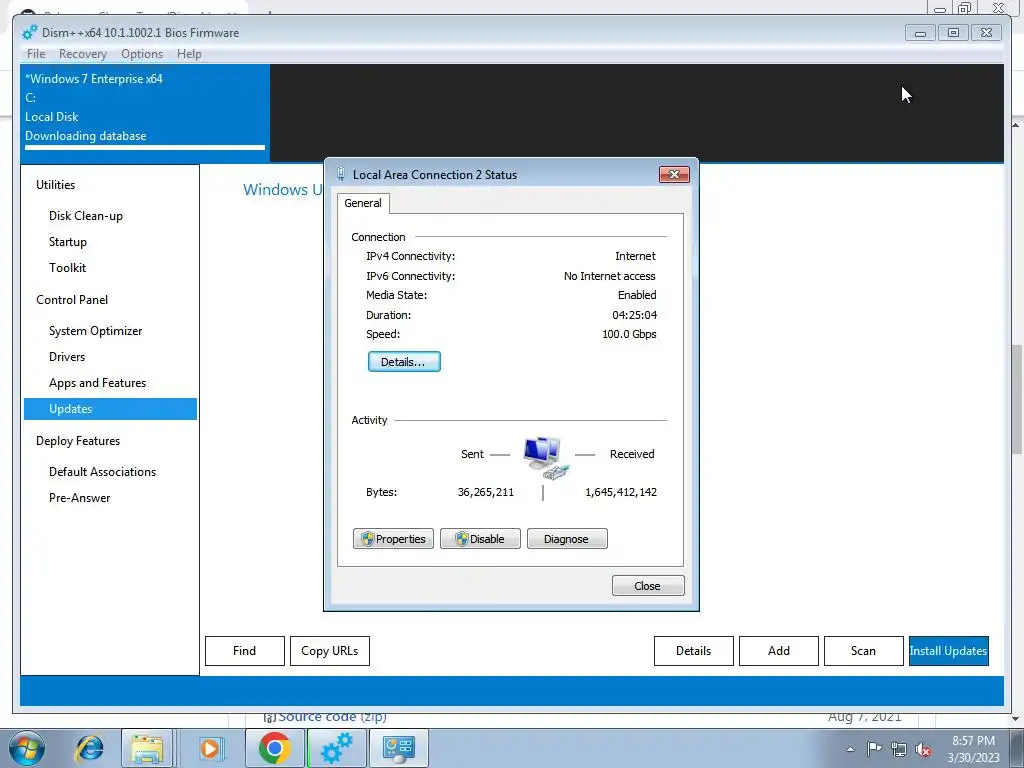Click network tray icon
The image size is (1024, 768).
[x=899, y=749]
